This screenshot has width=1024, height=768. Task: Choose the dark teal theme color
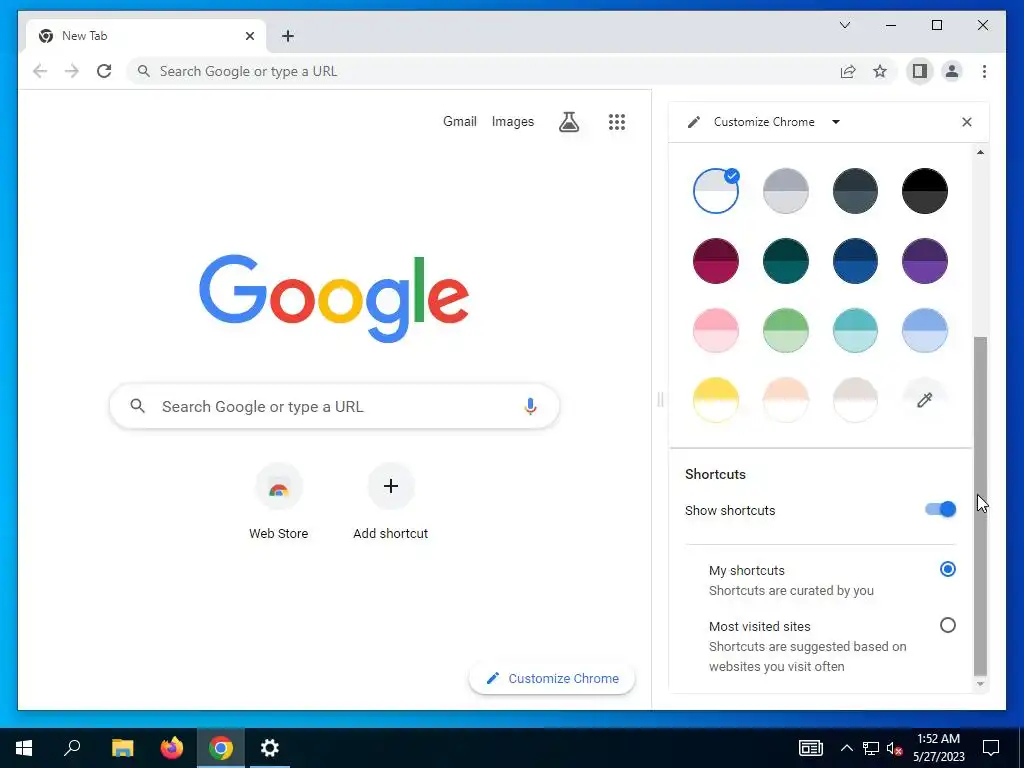pyautogui.click(x=786, y=261)
